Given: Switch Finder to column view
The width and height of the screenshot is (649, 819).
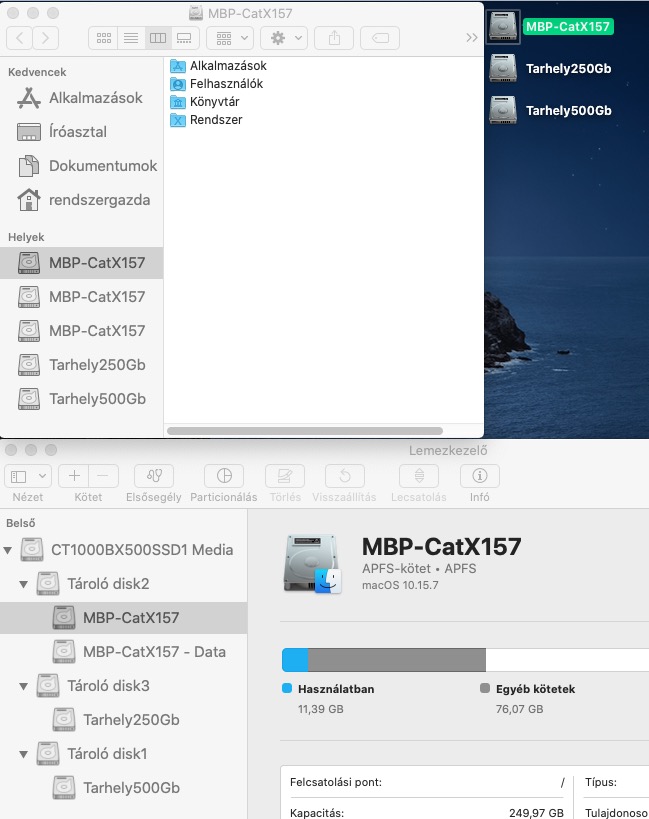Looking at the screenshot, I should coord(158,38).
